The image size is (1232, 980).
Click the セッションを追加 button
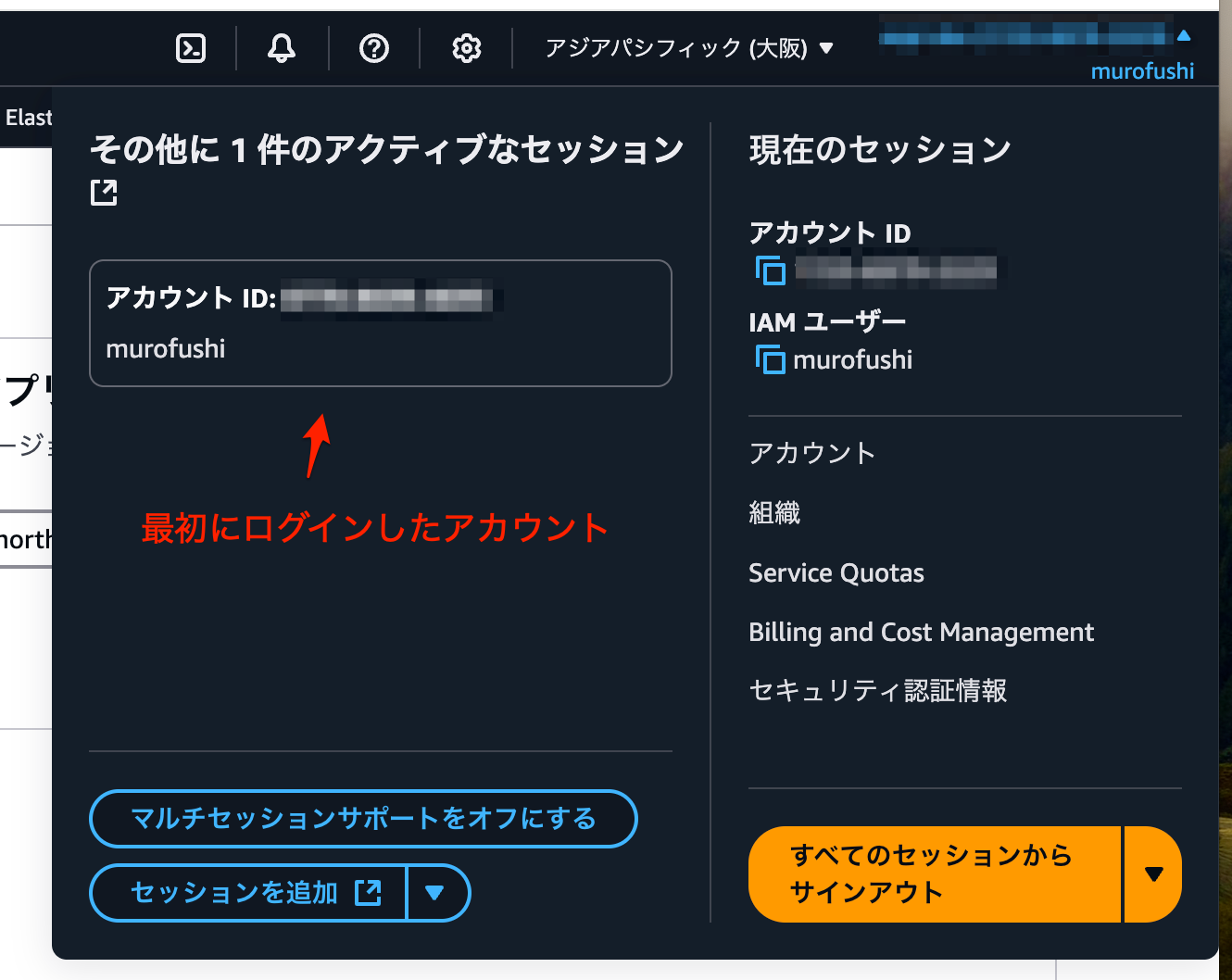pos(248,893)
